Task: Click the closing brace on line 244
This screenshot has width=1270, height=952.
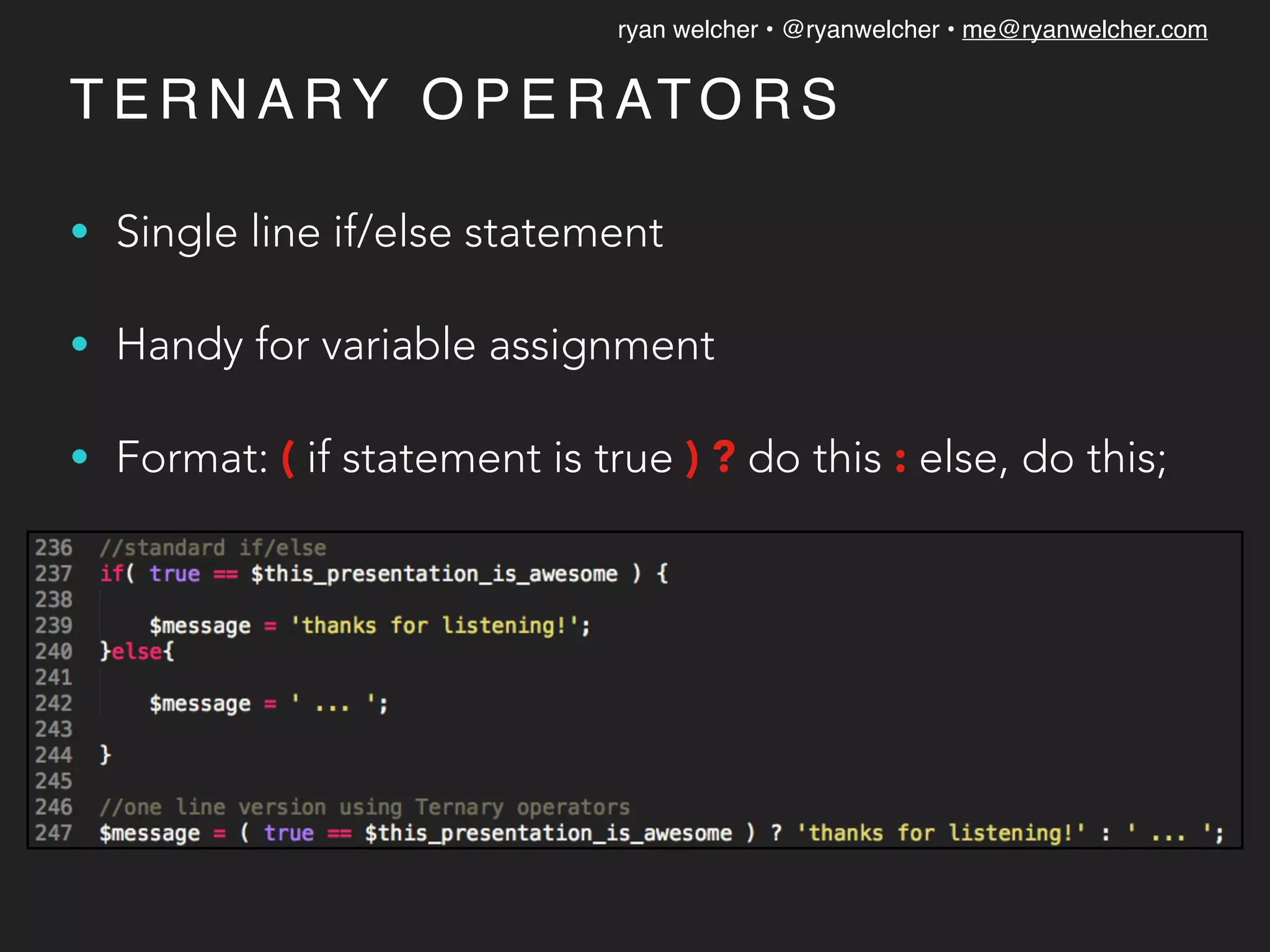Action: pyautogui.click(x=105, y=755)
